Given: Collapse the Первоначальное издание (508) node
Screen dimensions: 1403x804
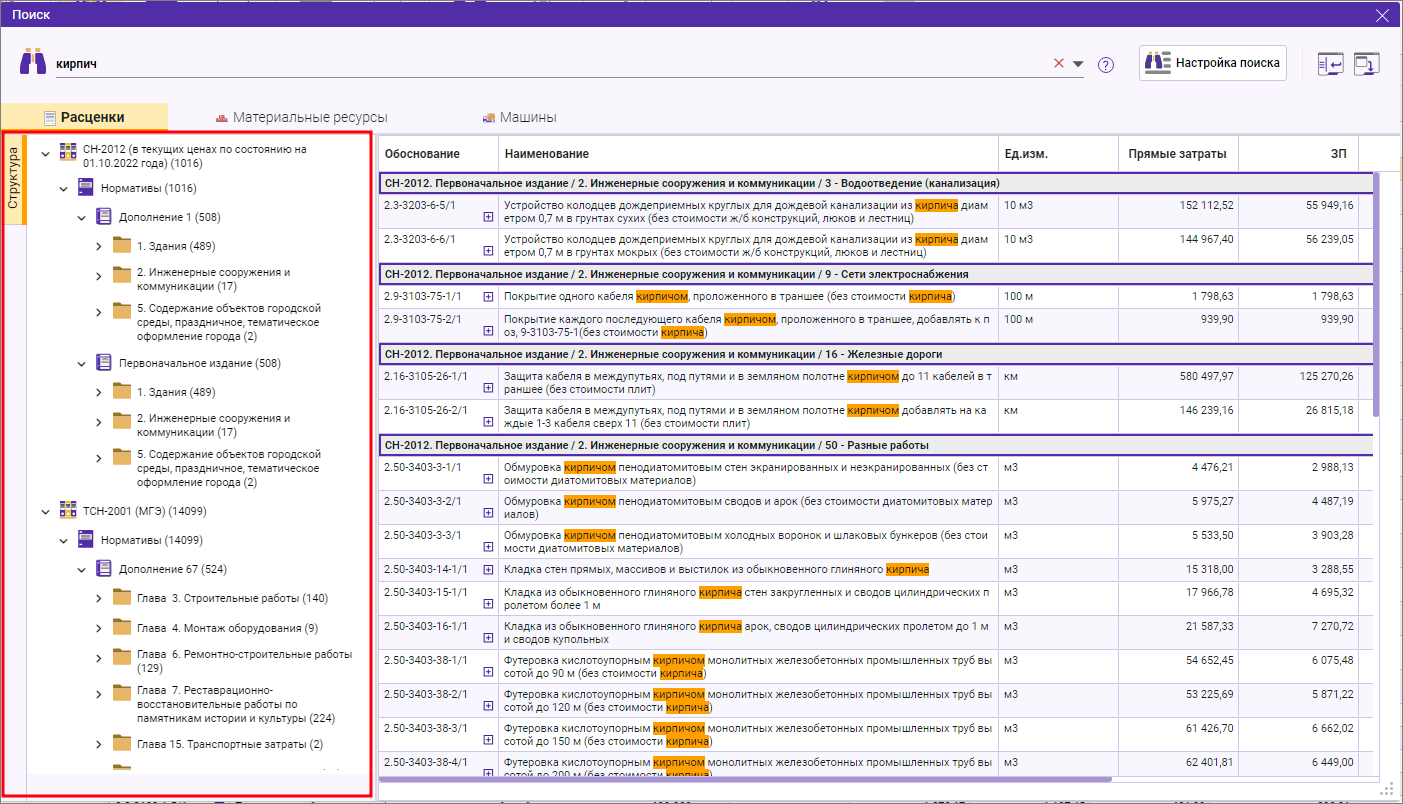Looking at the screenshot, I should pyautogui.click(x=82, y=364).
